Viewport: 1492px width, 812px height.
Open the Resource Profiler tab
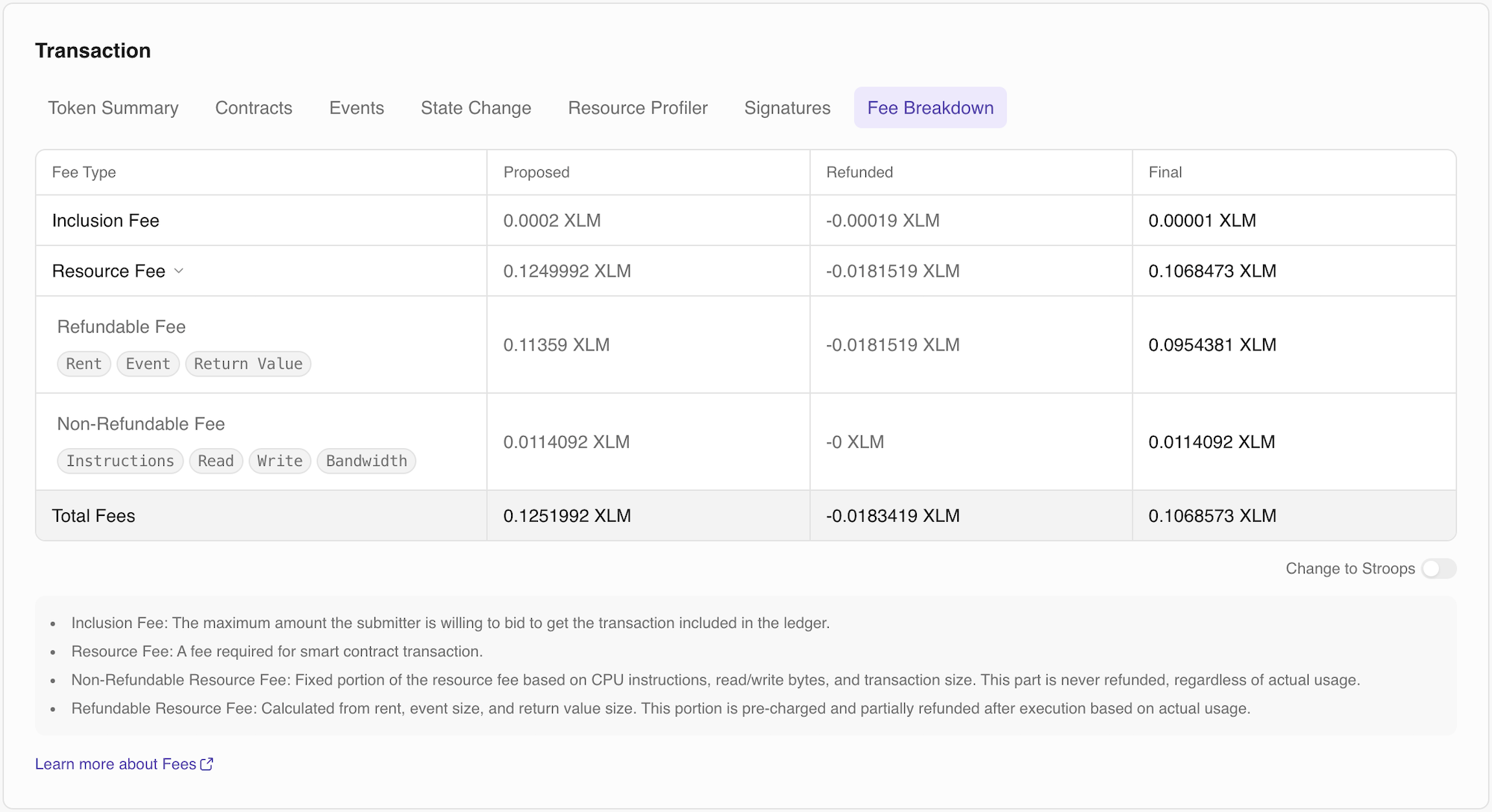coord(638,107)
